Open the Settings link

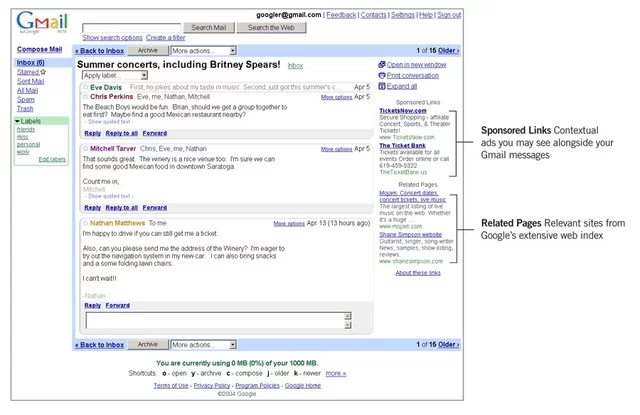(x=403, y=15)
